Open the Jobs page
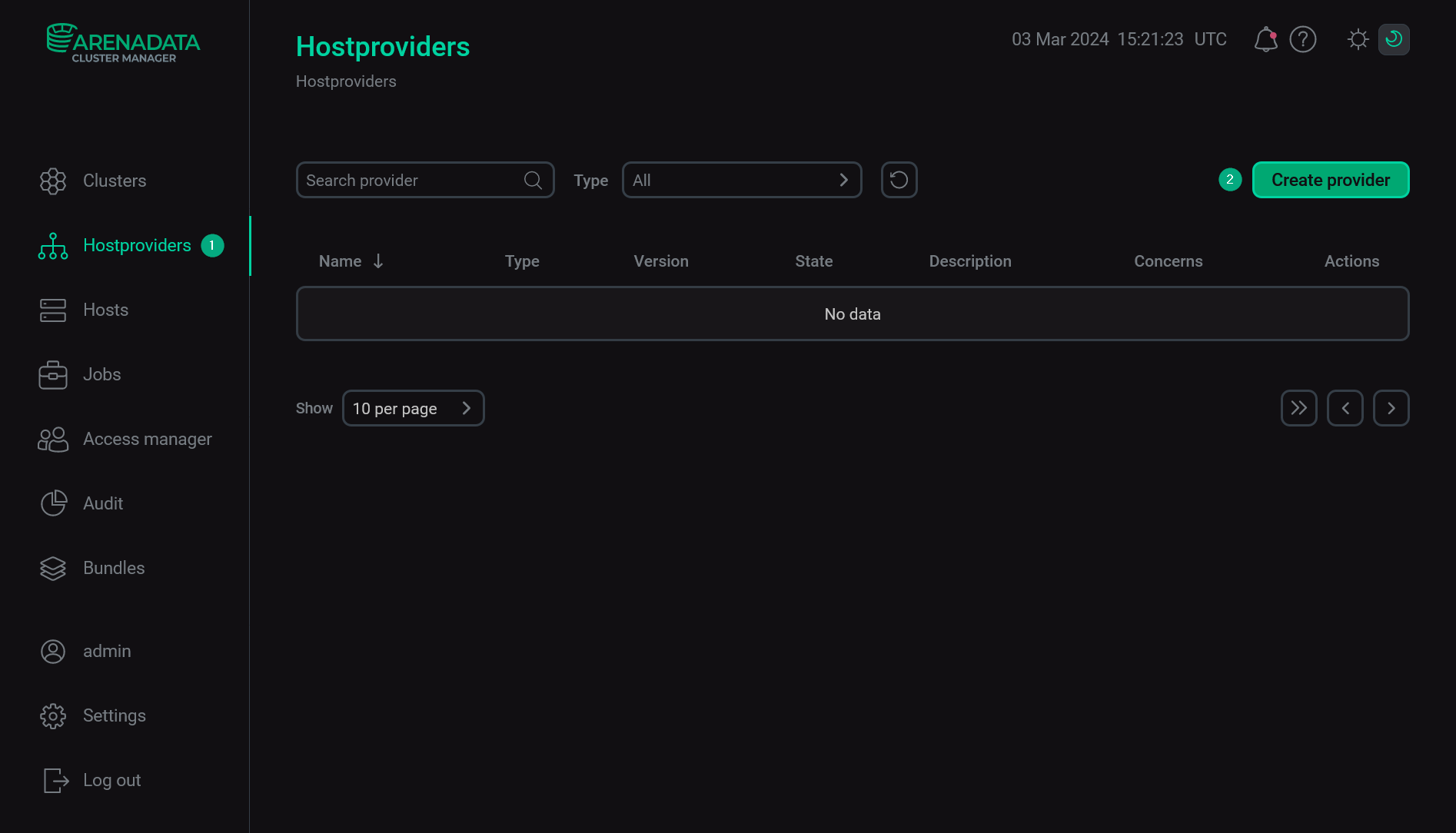 pos(101,374)
